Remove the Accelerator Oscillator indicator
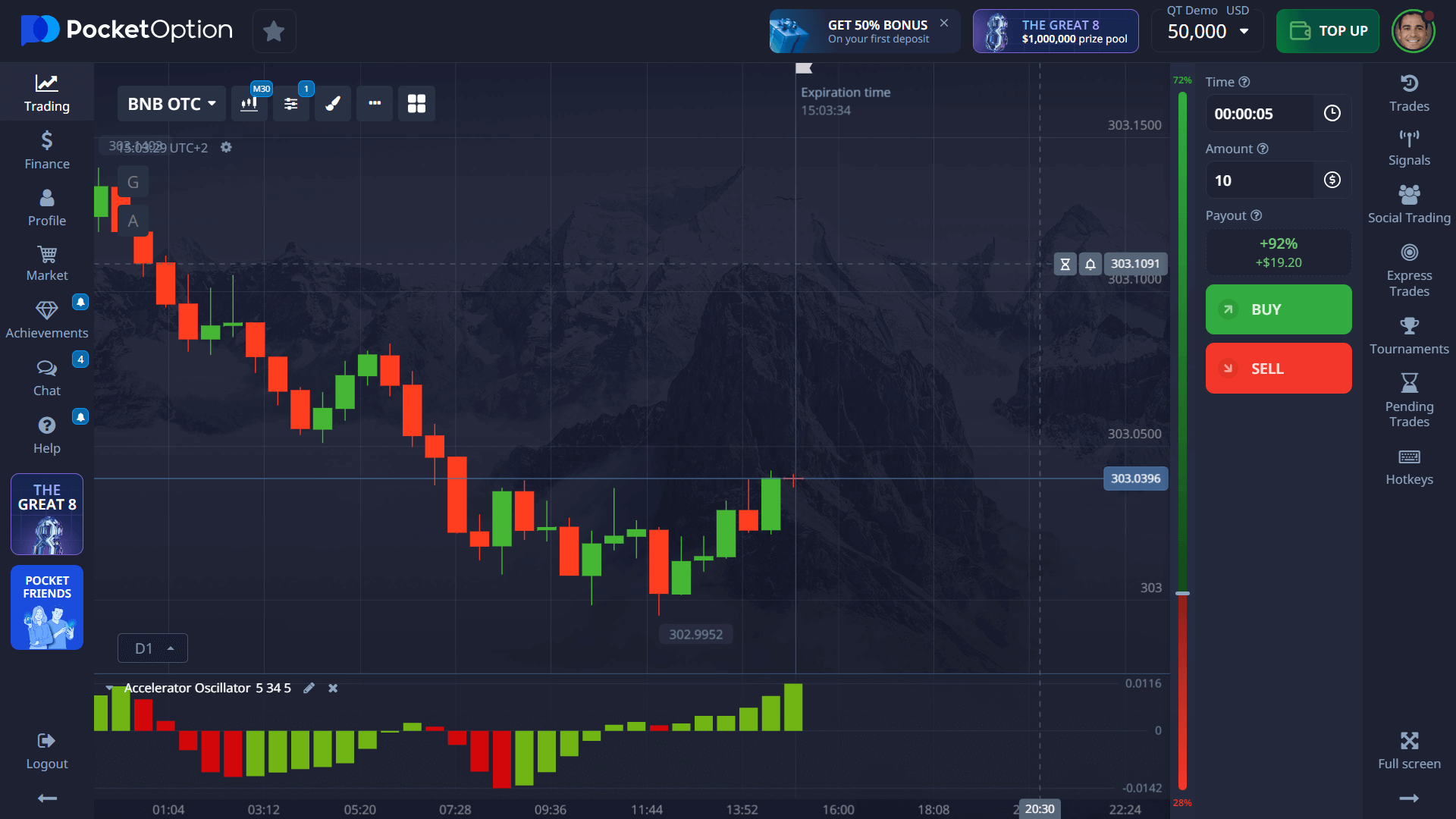1456x819 pixels. pyautogui.click(x=333, y=688)
